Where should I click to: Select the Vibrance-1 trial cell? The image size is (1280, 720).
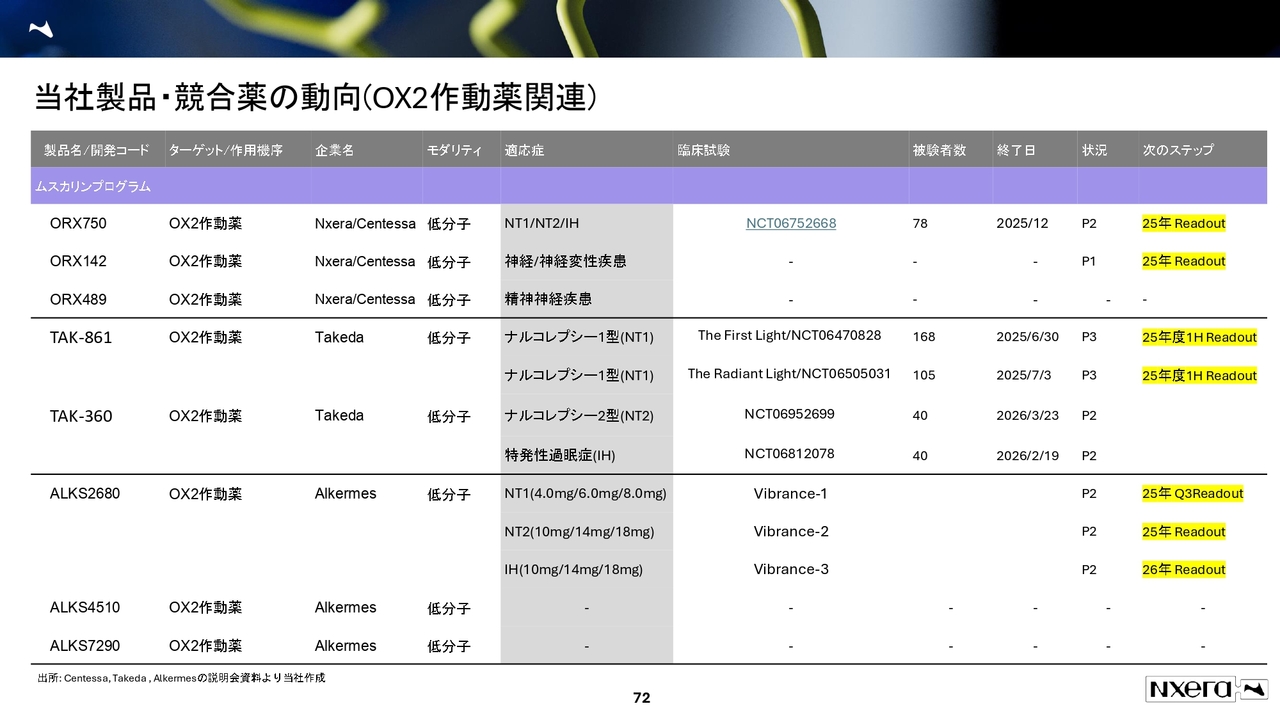(791, 494)
